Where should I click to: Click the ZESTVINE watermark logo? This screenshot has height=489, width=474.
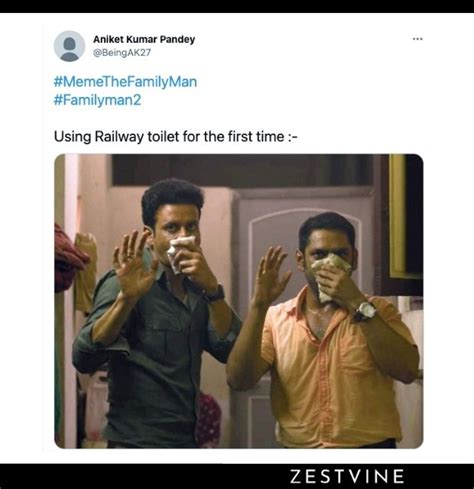point(347,476)
